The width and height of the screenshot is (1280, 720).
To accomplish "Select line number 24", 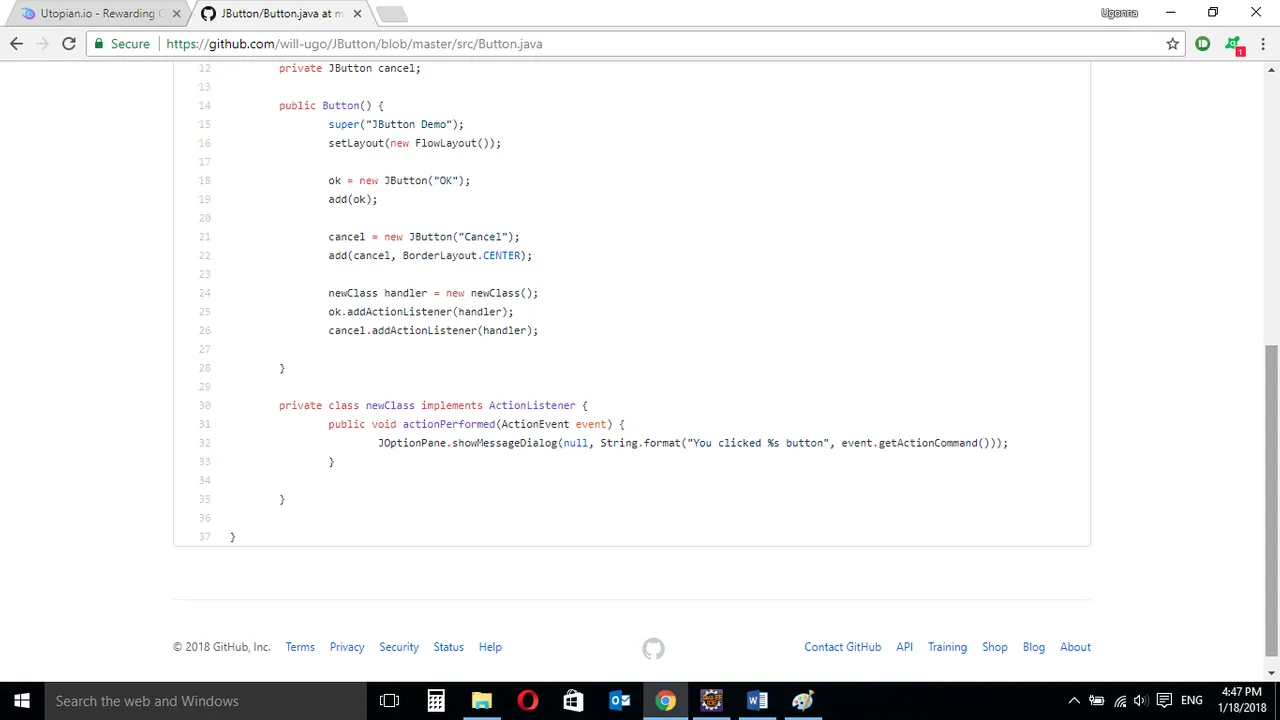I will 204,293.
